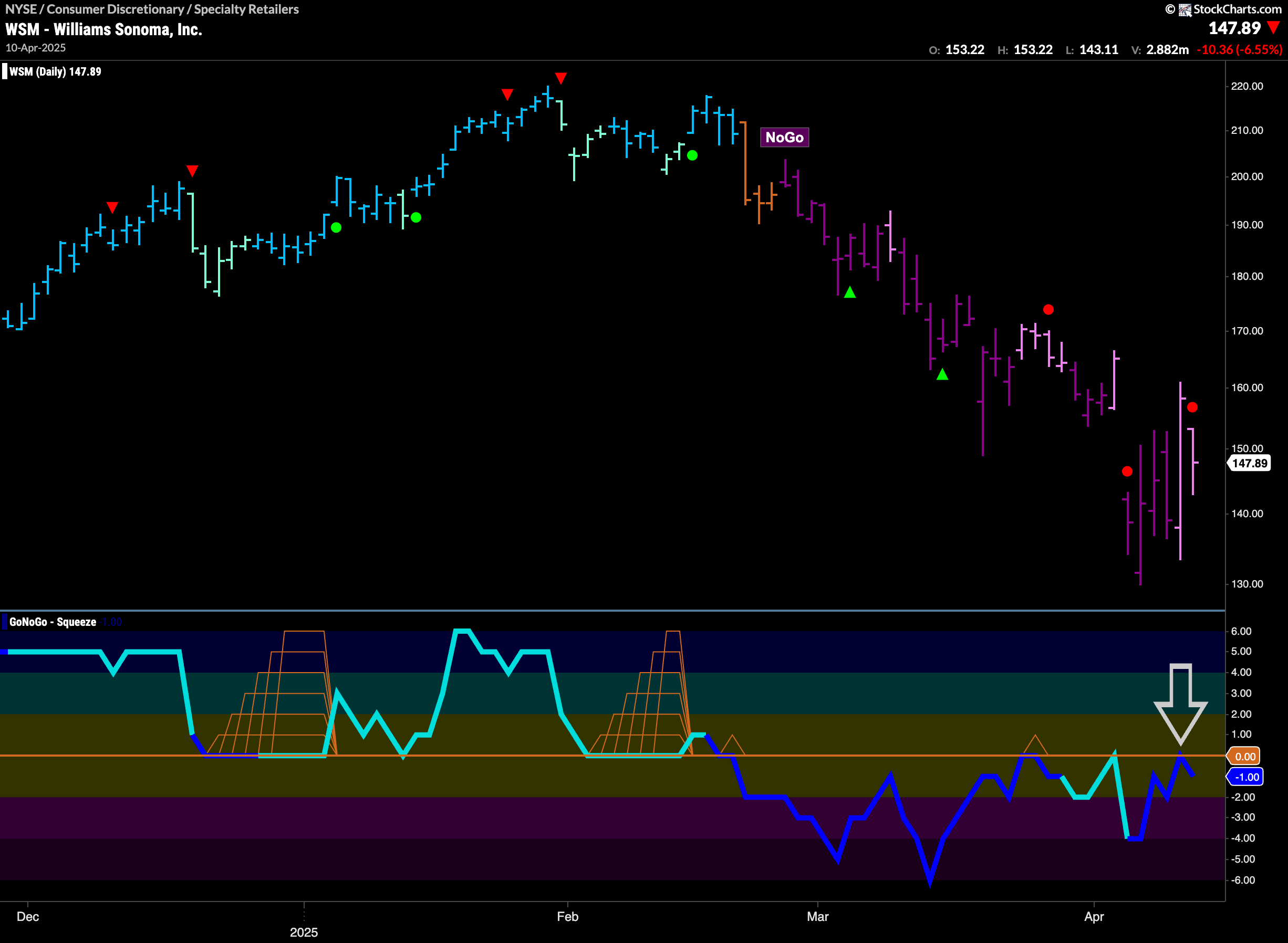Click the open value 153.22
This screenshot has height=943, width=1288.
pyautogui.click(x=964, y=50)
